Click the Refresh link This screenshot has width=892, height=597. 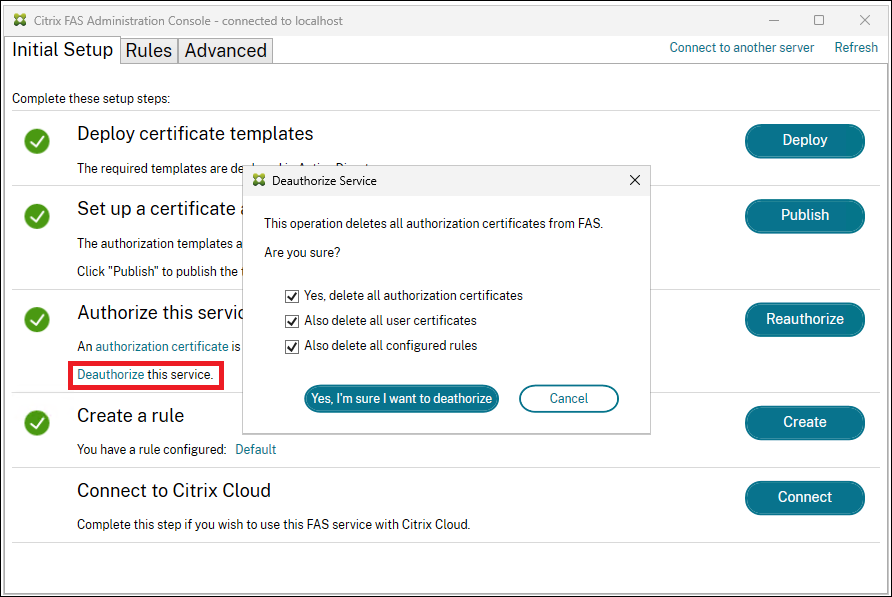tap(856, 47)
